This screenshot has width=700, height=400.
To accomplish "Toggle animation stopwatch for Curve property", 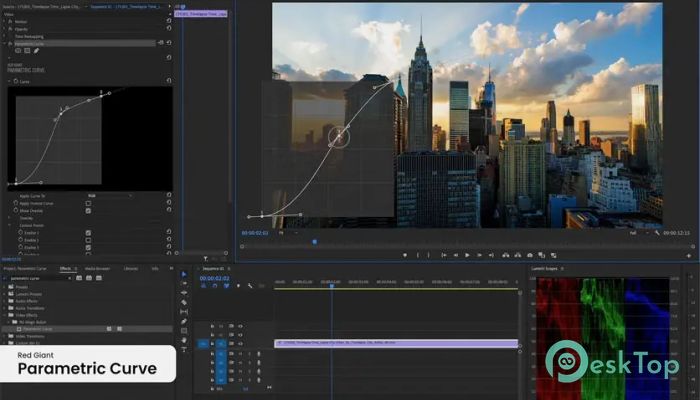I will pos(16,81).
